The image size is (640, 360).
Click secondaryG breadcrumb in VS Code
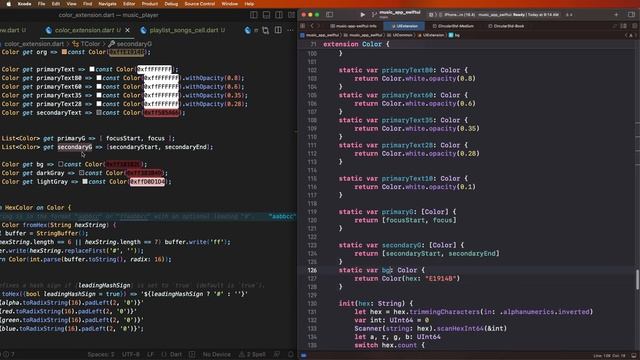click(130, 44)
